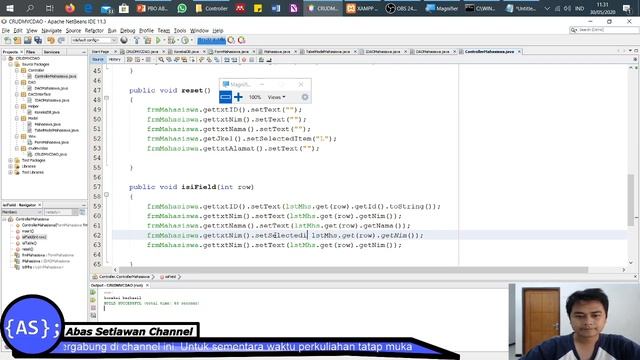Open Magnifier settings gear icon

point(305,97)
